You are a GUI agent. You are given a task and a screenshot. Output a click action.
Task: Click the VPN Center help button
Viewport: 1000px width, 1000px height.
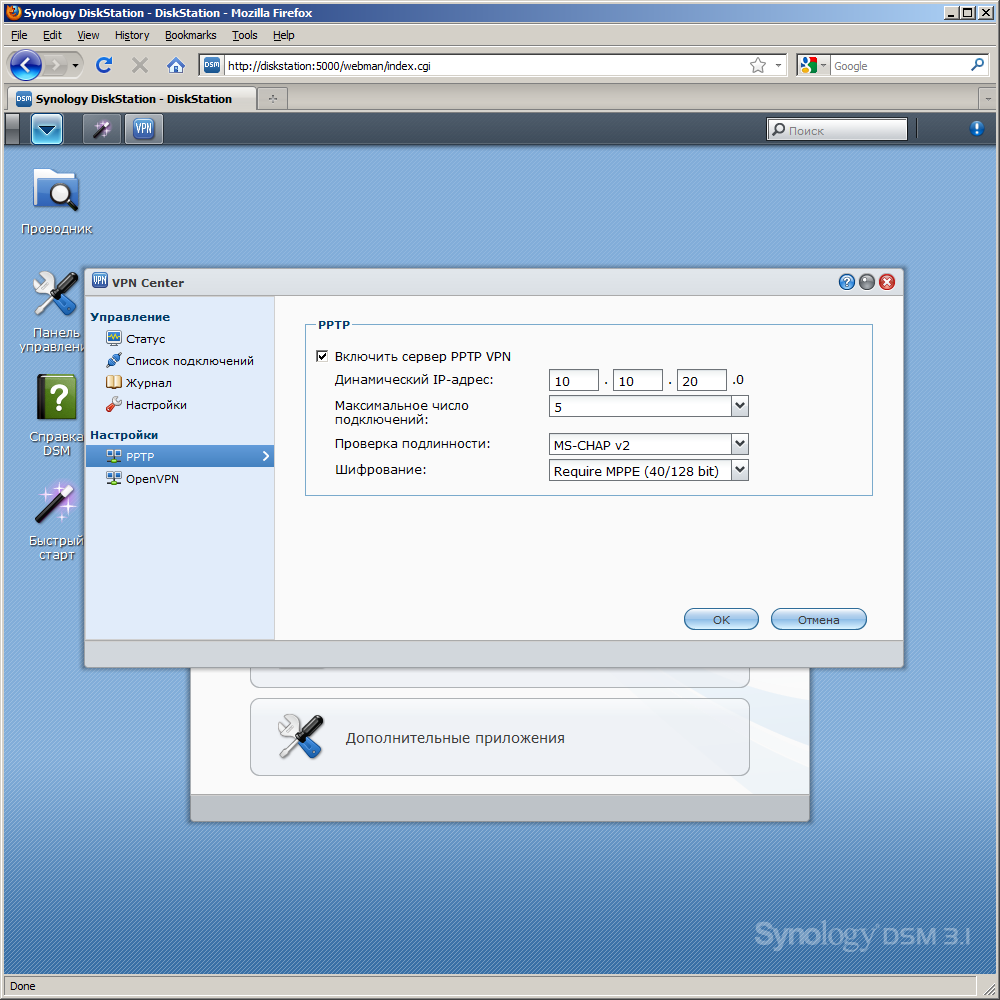pyautogui.click(x=846, y=282)
